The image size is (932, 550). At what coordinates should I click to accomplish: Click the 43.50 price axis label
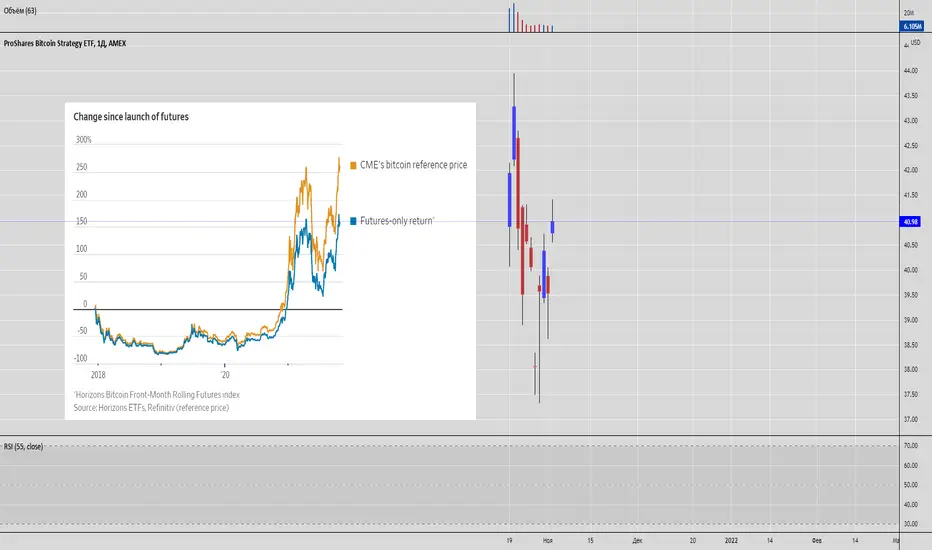(x=911, y=96)
